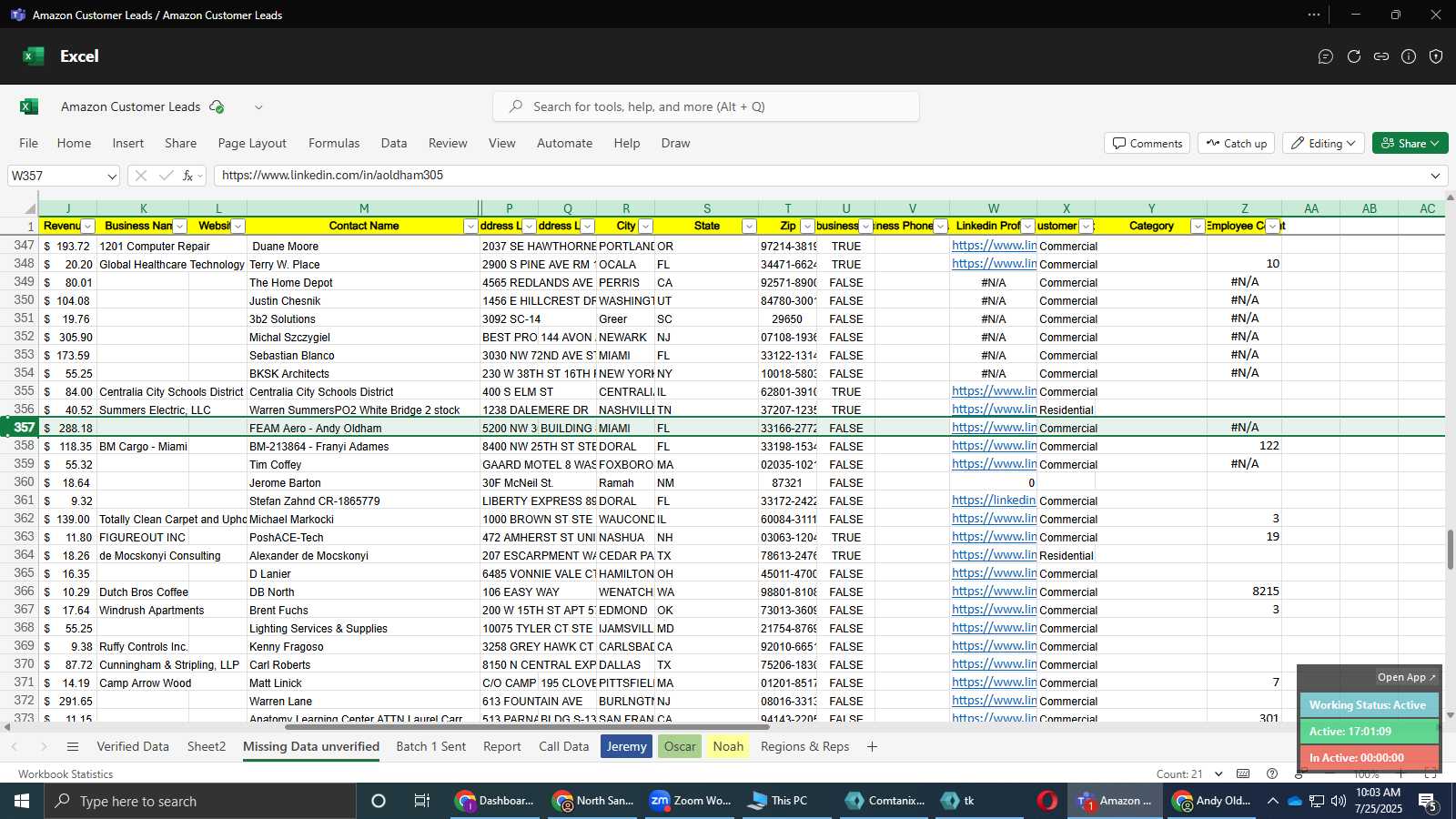Open the Page Layout ribbon tab

point(252,144)
